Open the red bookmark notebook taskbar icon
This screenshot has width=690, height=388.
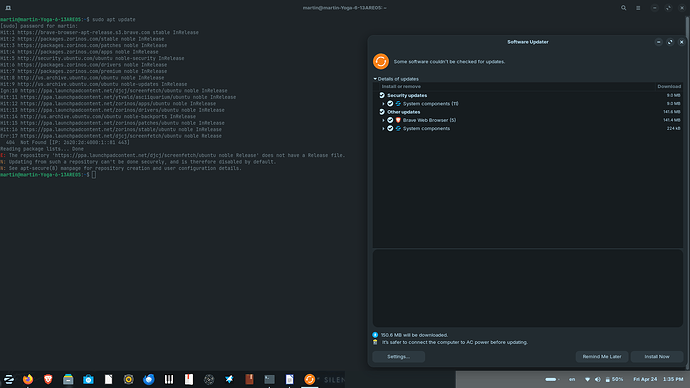[189, 379]
